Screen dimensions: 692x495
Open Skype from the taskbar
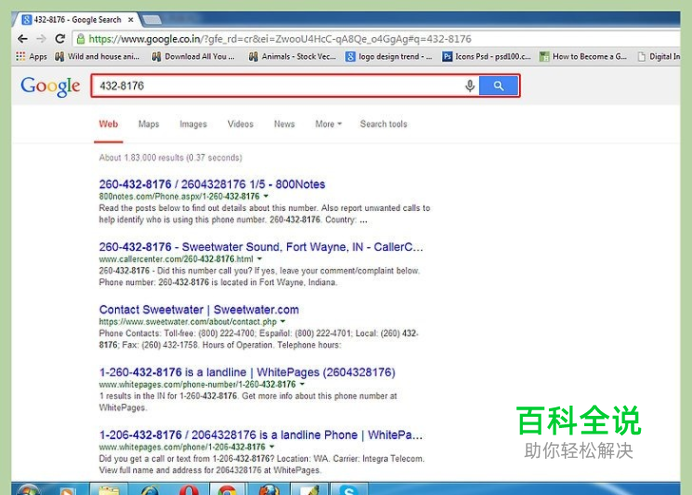coord(349,490)
